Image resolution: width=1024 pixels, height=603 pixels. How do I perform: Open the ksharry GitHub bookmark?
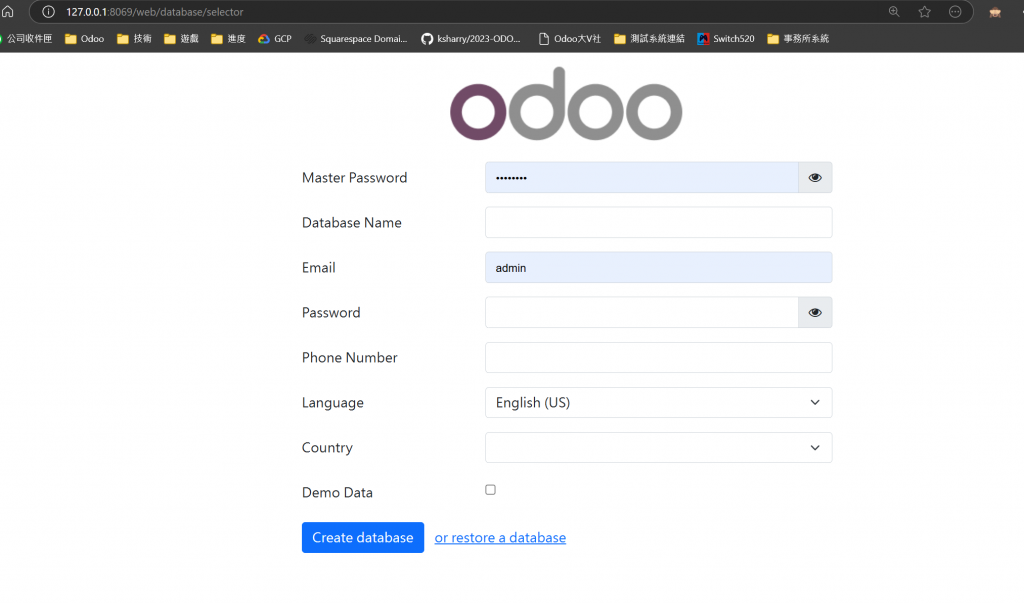click(x=471, y=39)
